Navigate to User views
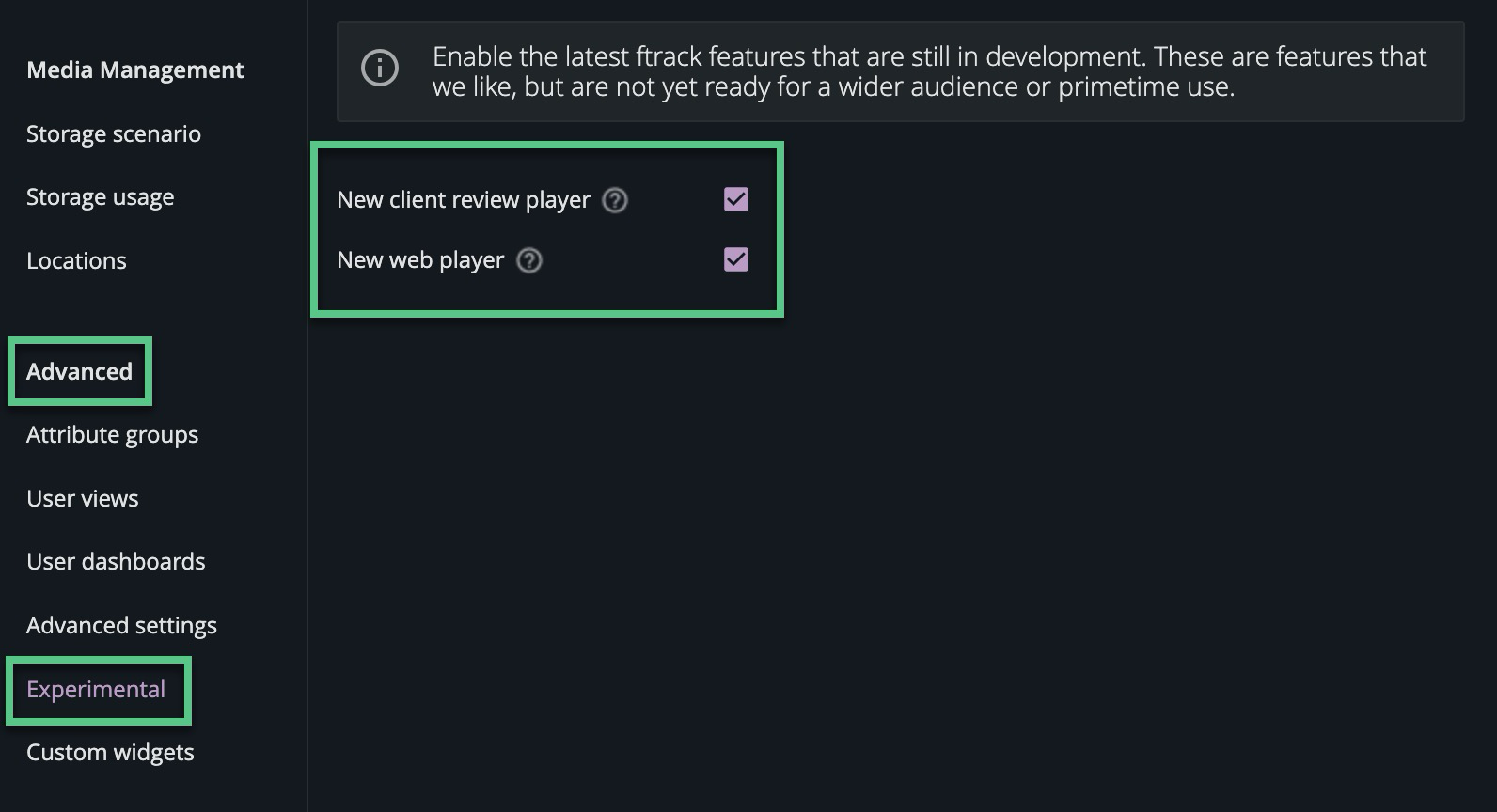 83,499
